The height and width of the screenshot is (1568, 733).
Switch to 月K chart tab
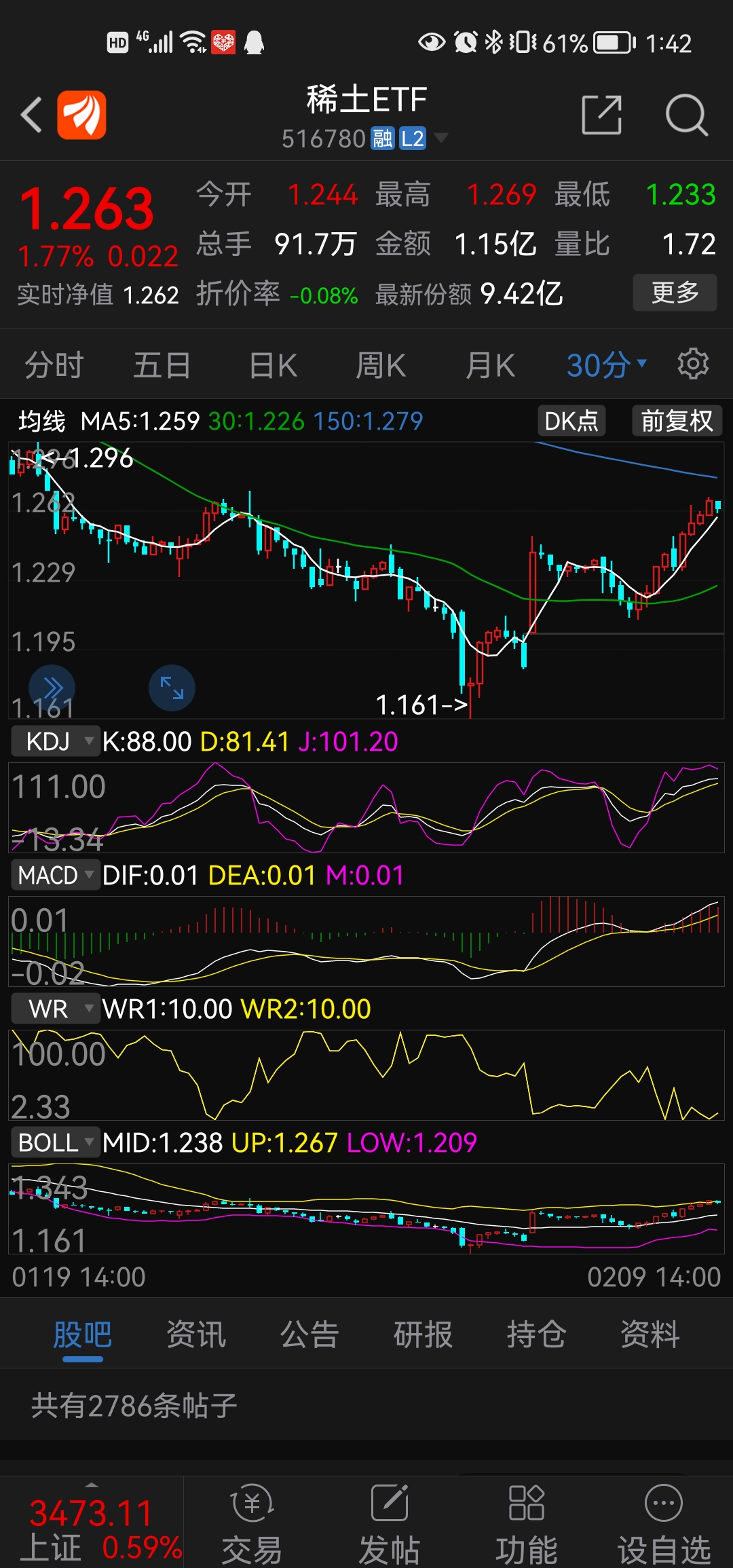click(x=490, y=365)
